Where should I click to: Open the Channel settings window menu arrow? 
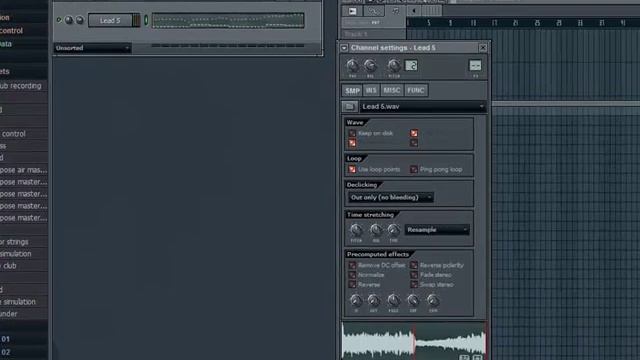coord(344,48)
